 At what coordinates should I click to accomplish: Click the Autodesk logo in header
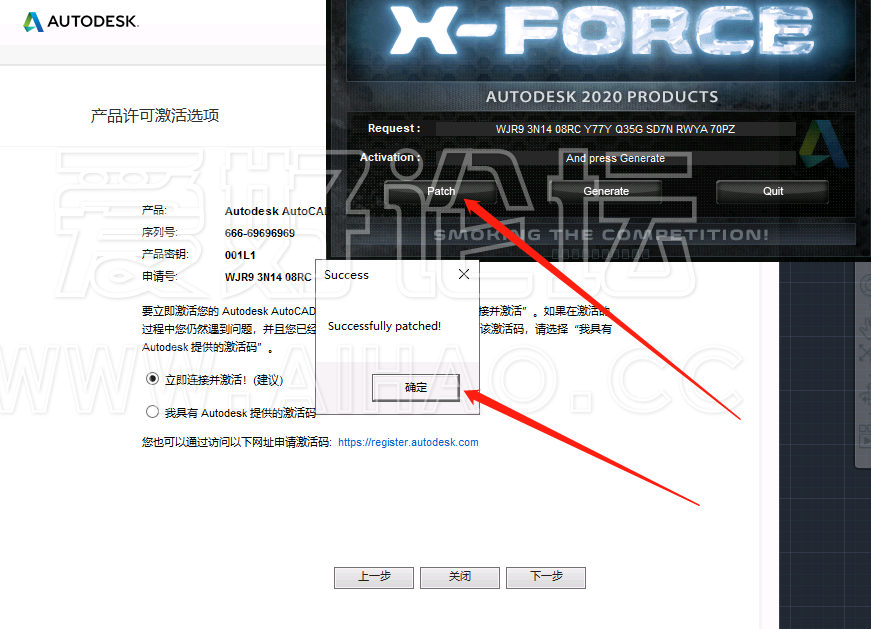[81, 21]
